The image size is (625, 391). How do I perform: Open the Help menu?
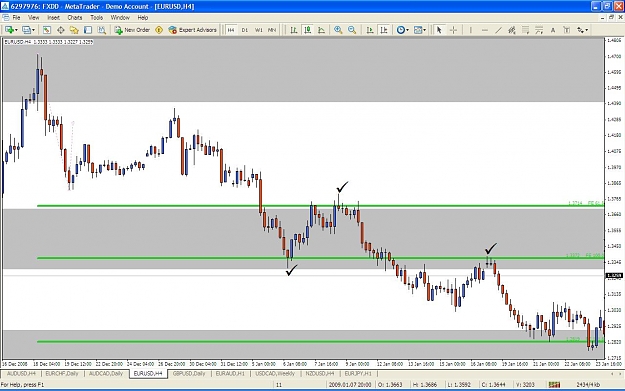pos(143,18)
